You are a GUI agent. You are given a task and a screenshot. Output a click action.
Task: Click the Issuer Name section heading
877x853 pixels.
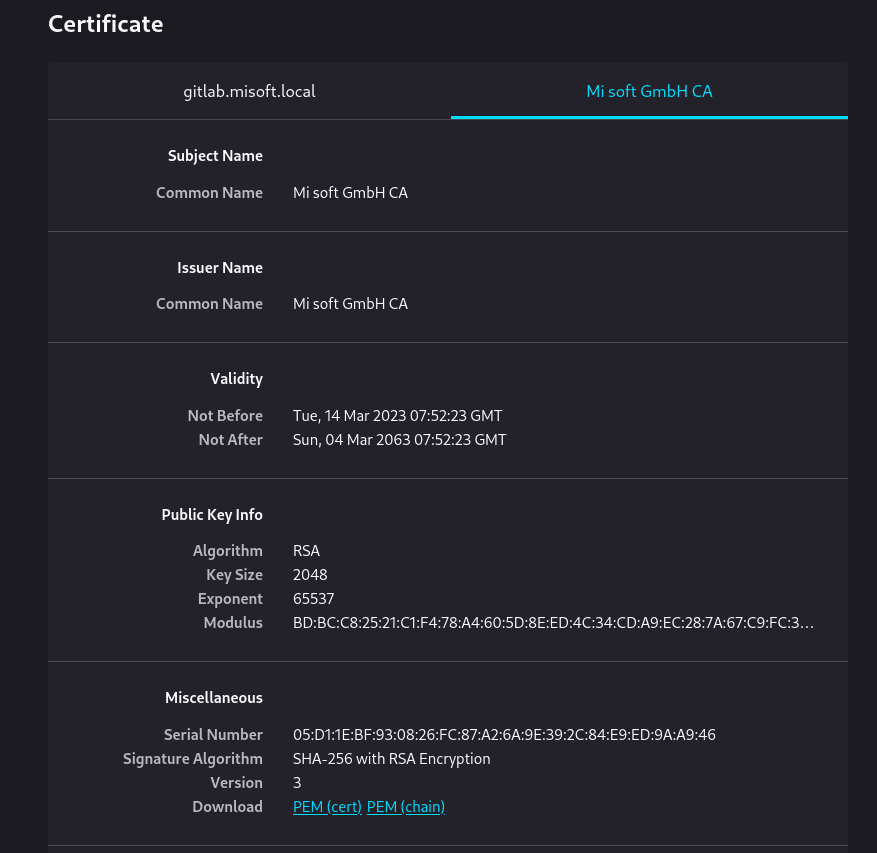pos(220,268)
